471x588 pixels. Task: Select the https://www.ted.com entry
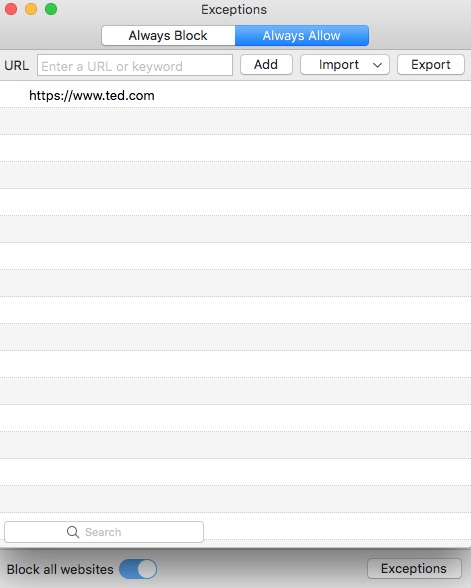(x=236, y=95)
